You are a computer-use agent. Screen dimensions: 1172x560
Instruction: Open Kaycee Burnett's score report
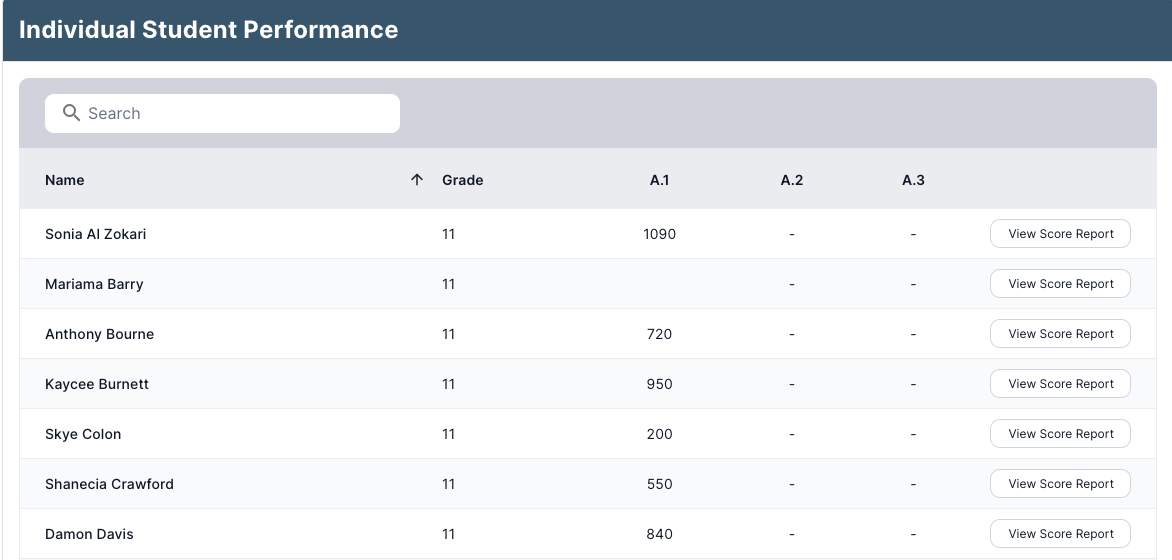[x=1060, y=384]
